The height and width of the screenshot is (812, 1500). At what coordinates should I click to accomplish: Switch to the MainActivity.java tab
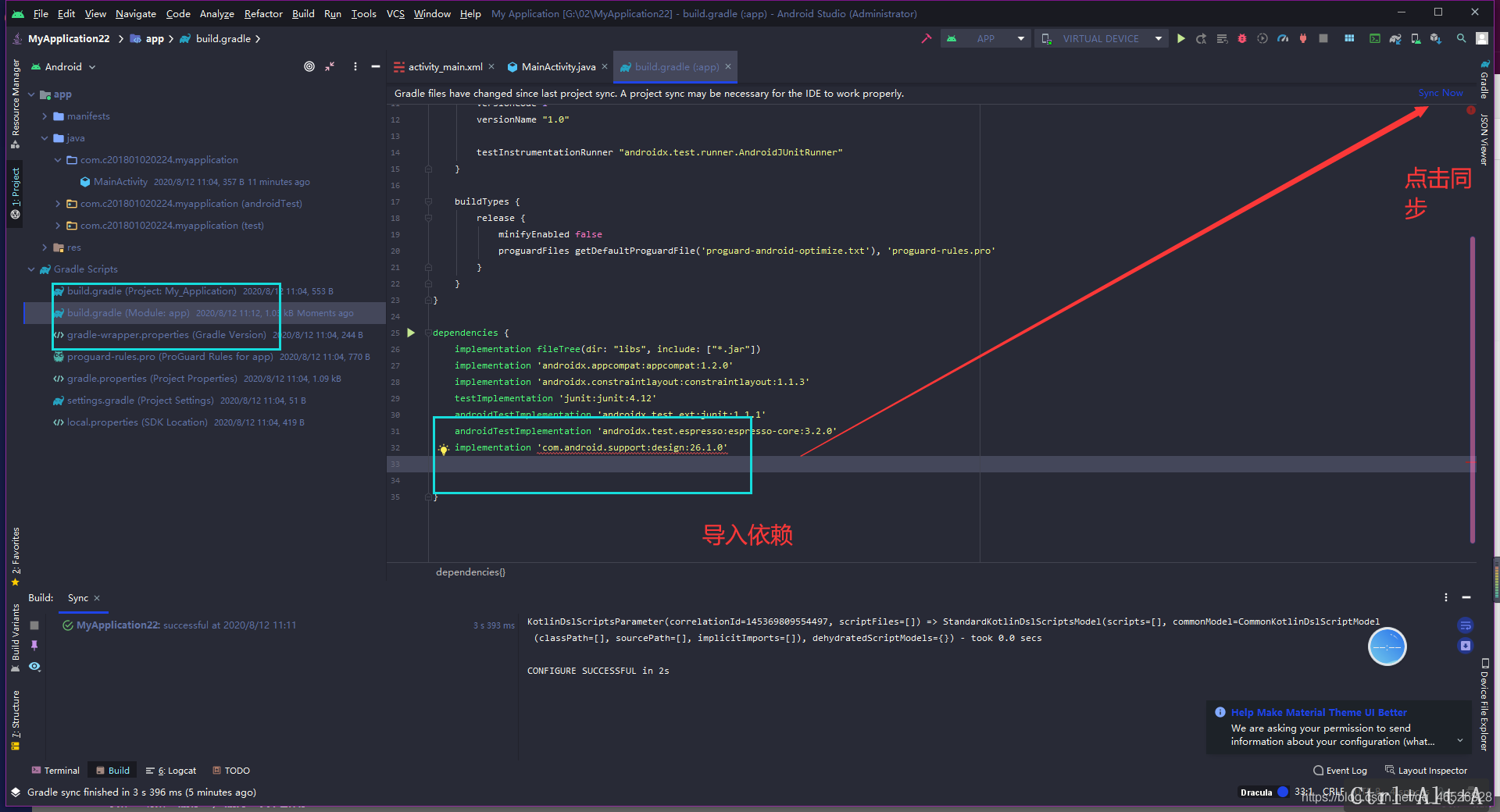[x=558, y=67]
